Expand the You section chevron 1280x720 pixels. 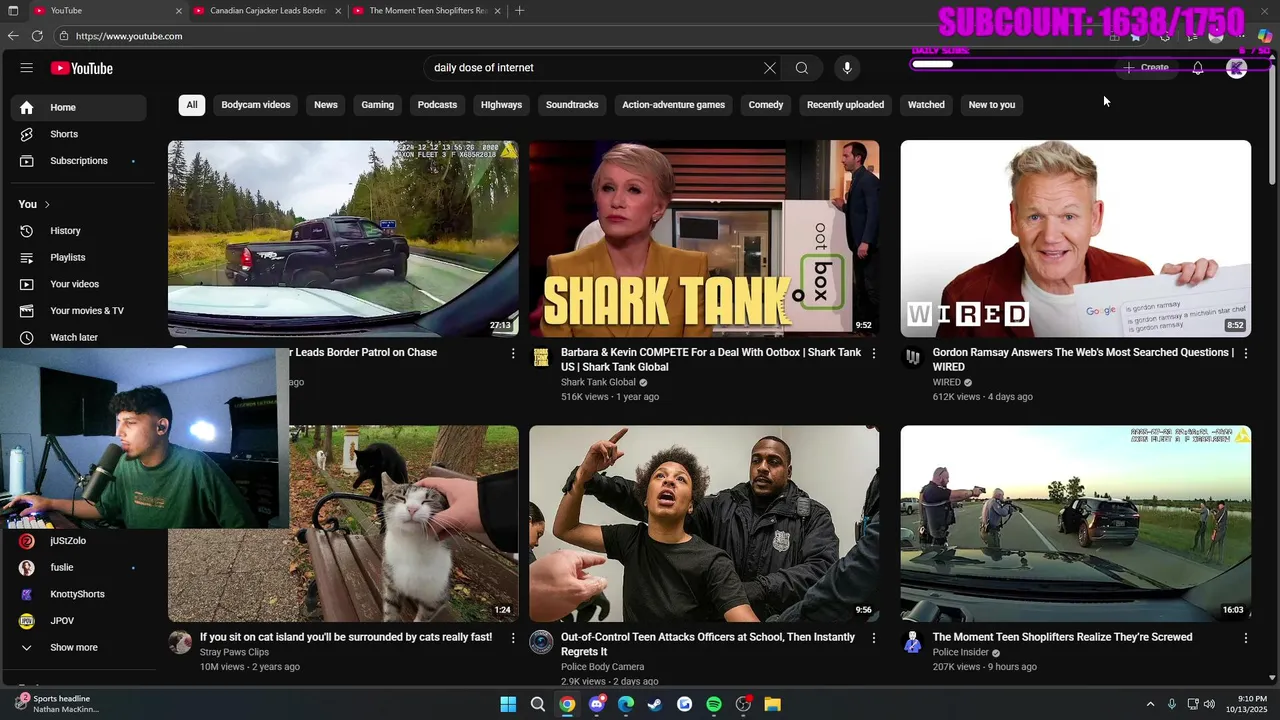(x=47, y=204)
